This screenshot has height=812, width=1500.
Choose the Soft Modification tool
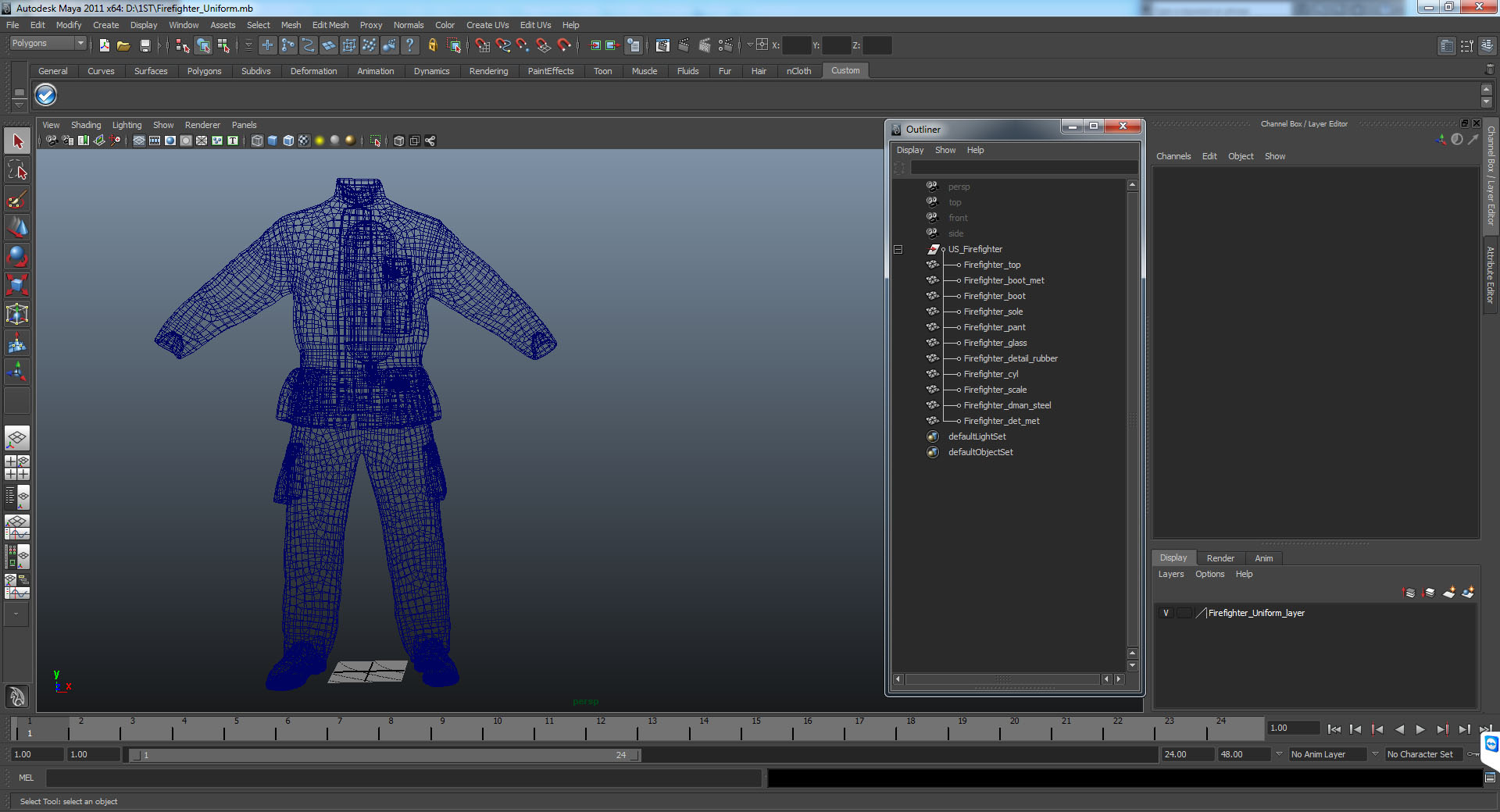tap(17, 344)
